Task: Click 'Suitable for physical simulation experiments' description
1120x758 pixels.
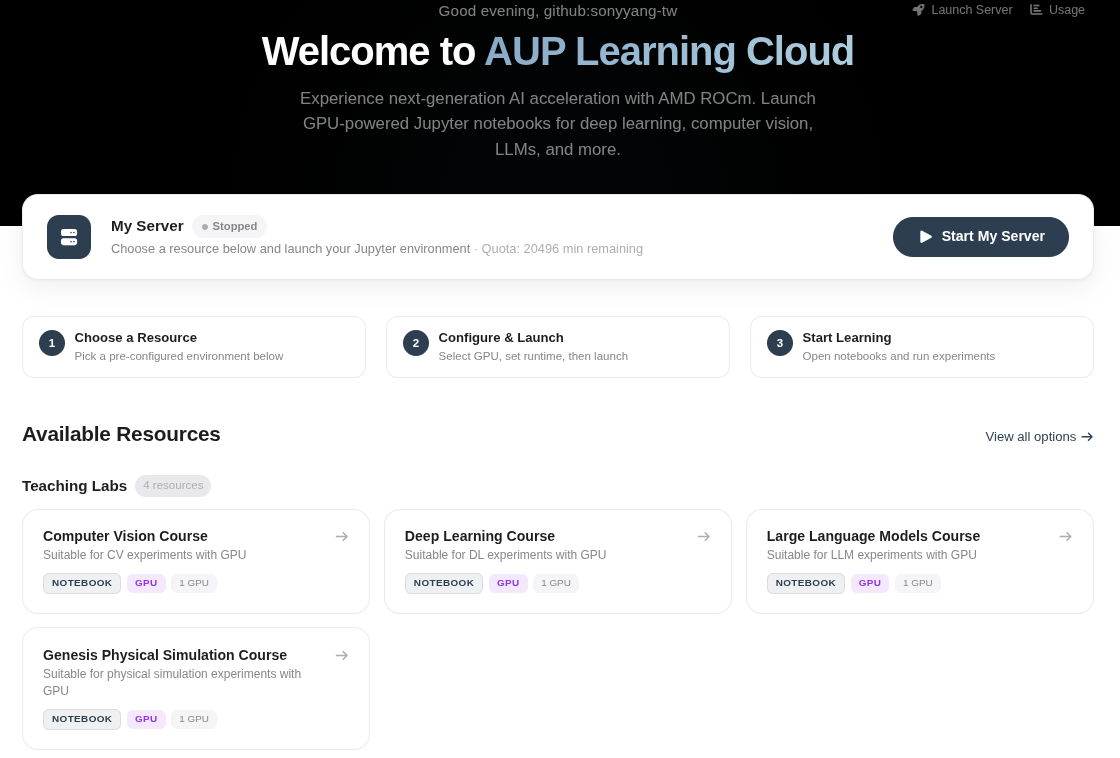Action: point(172,682)
